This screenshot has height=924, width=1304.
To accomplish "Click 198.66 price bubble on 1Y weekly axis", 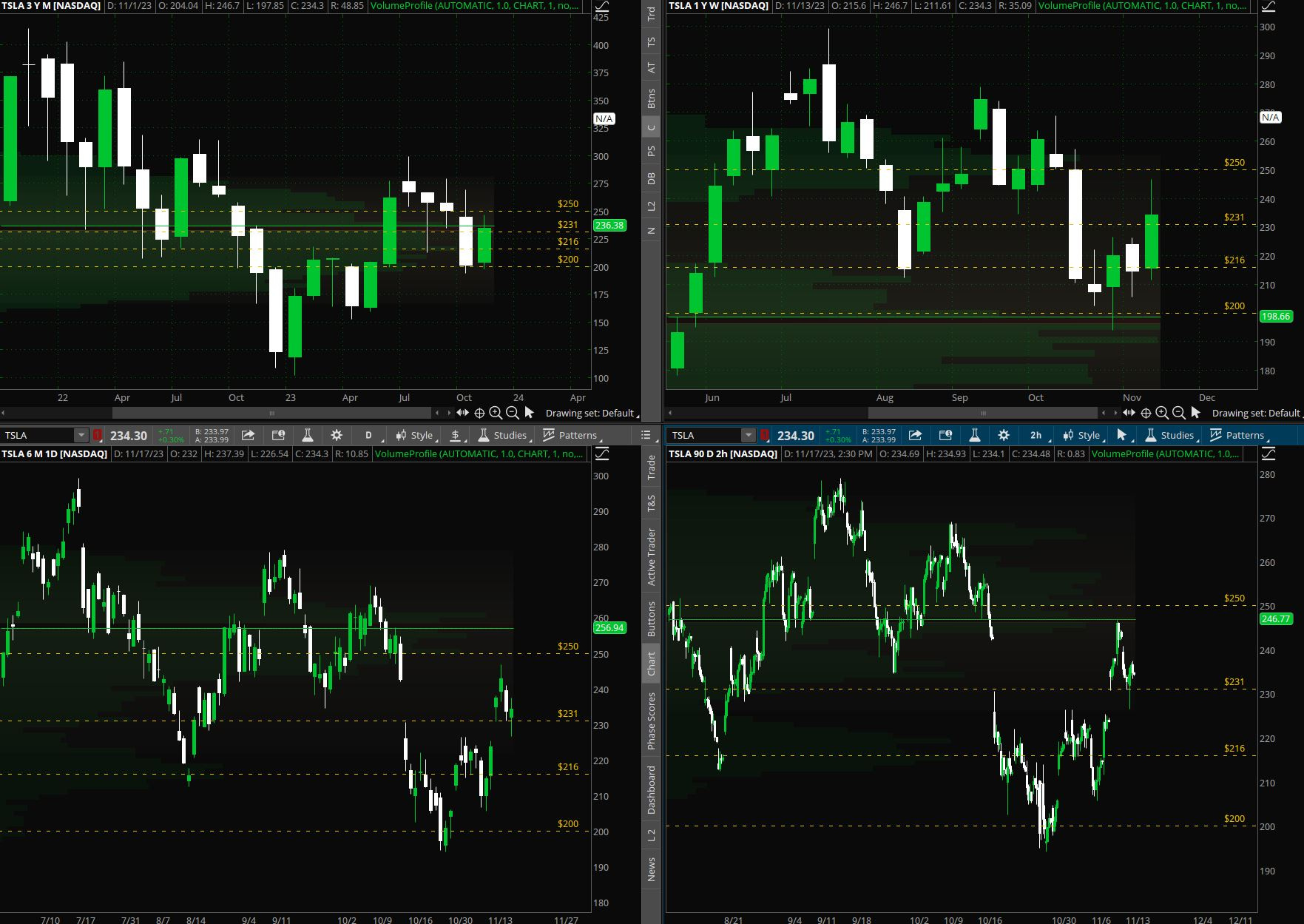I will click(x=1276, y=316).
